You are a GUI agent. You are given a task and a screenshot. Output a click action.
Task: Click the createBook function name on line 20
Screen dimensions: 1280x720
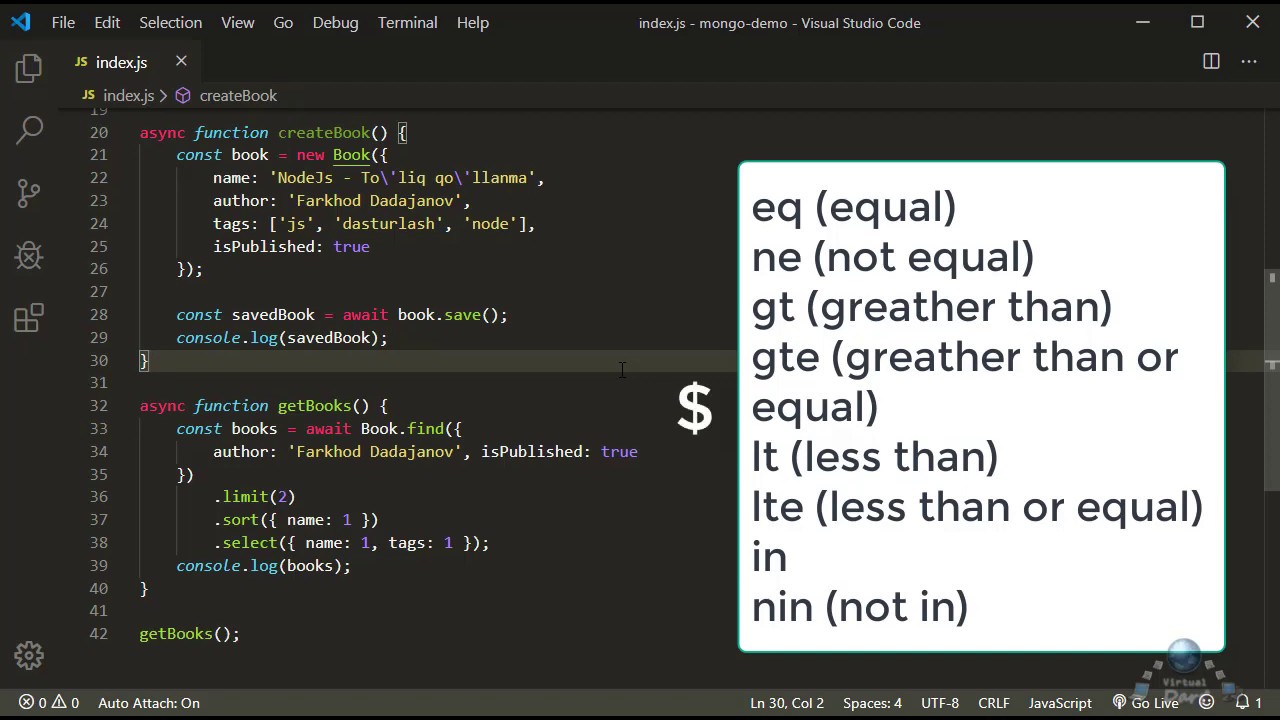coord(324,133)
